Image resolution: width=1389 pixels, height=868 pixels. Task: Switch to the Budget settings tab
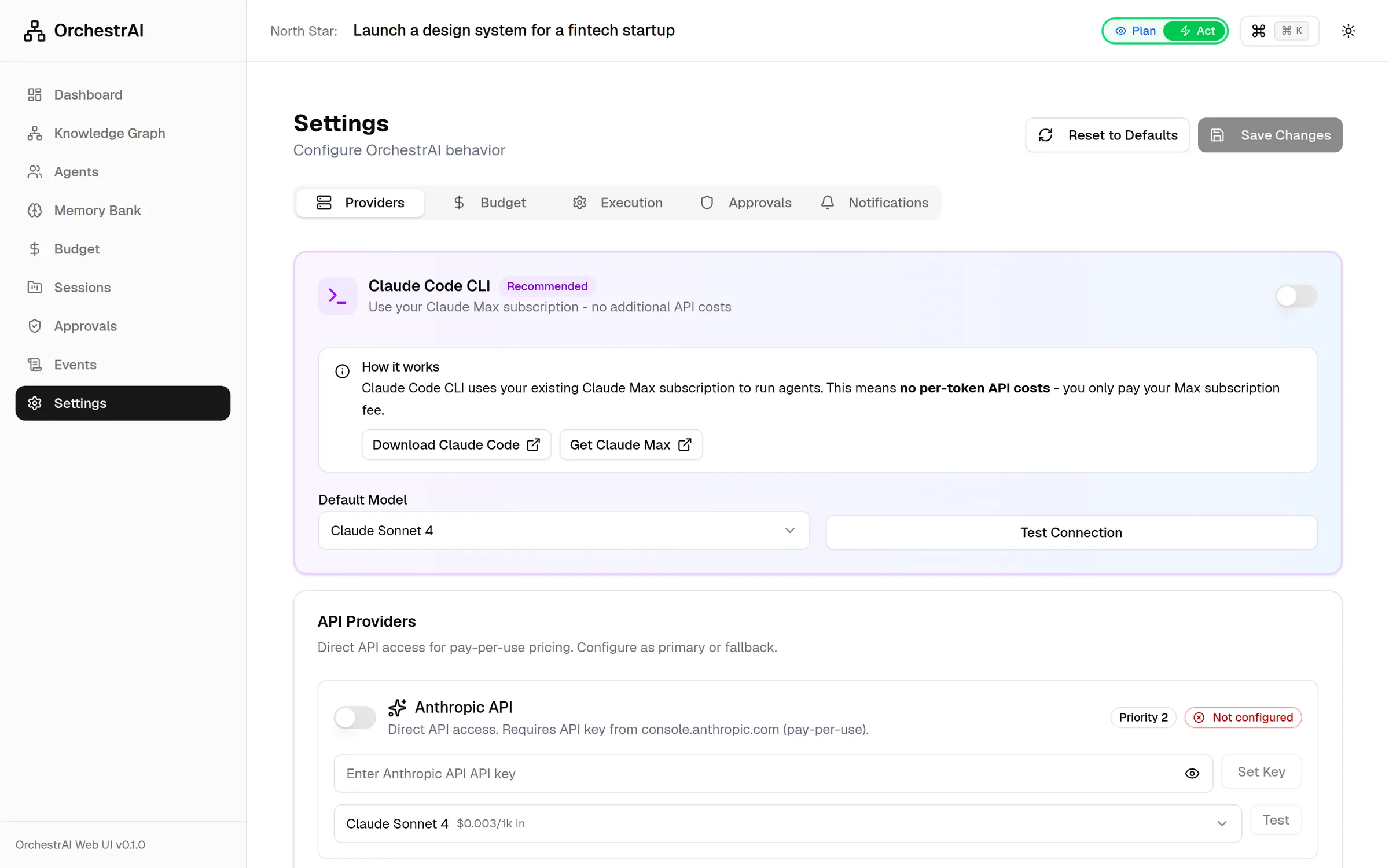pyautogui.click(x=489, y=203)
